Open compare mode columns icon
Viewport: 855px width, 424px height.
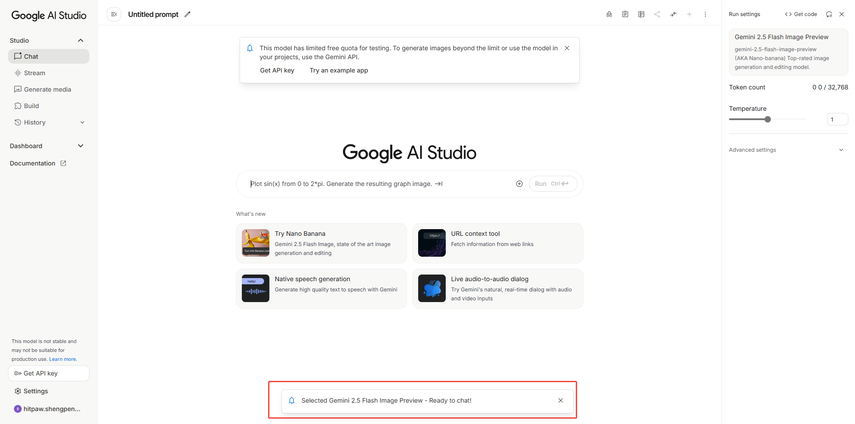coord(641,15)
